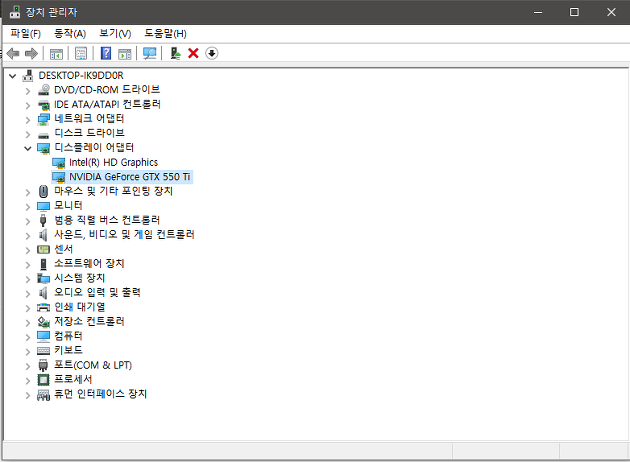Click the 네트워크 어댑터 icon
Viewport: 630px width, 462px height.
pos(43,119)
